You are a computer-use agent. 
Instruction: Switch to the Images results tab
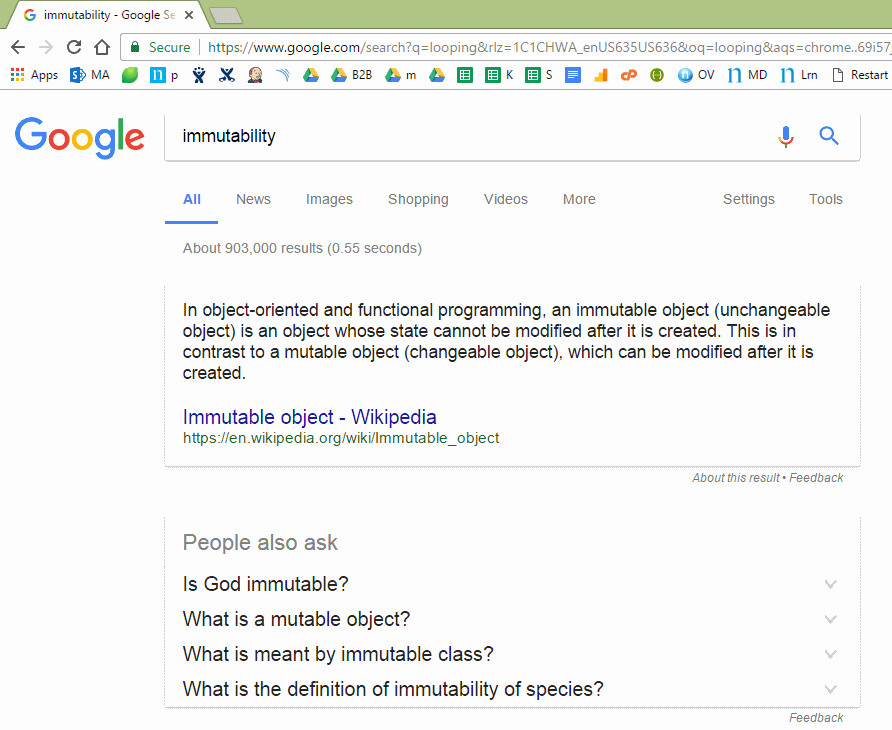329,199
